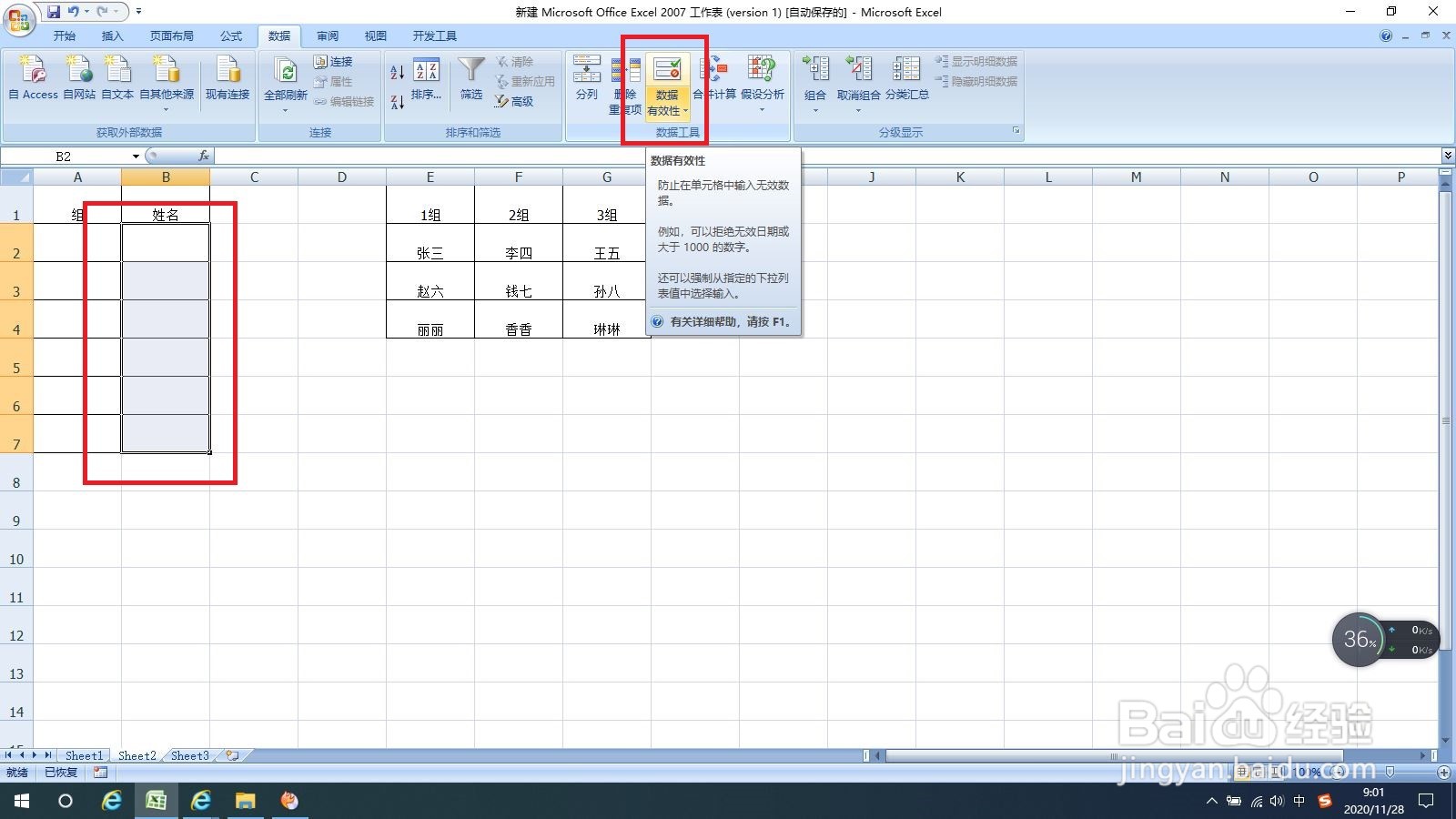
Task: Switch to Sheet3 worksheet tab
Action: point(190,755)
